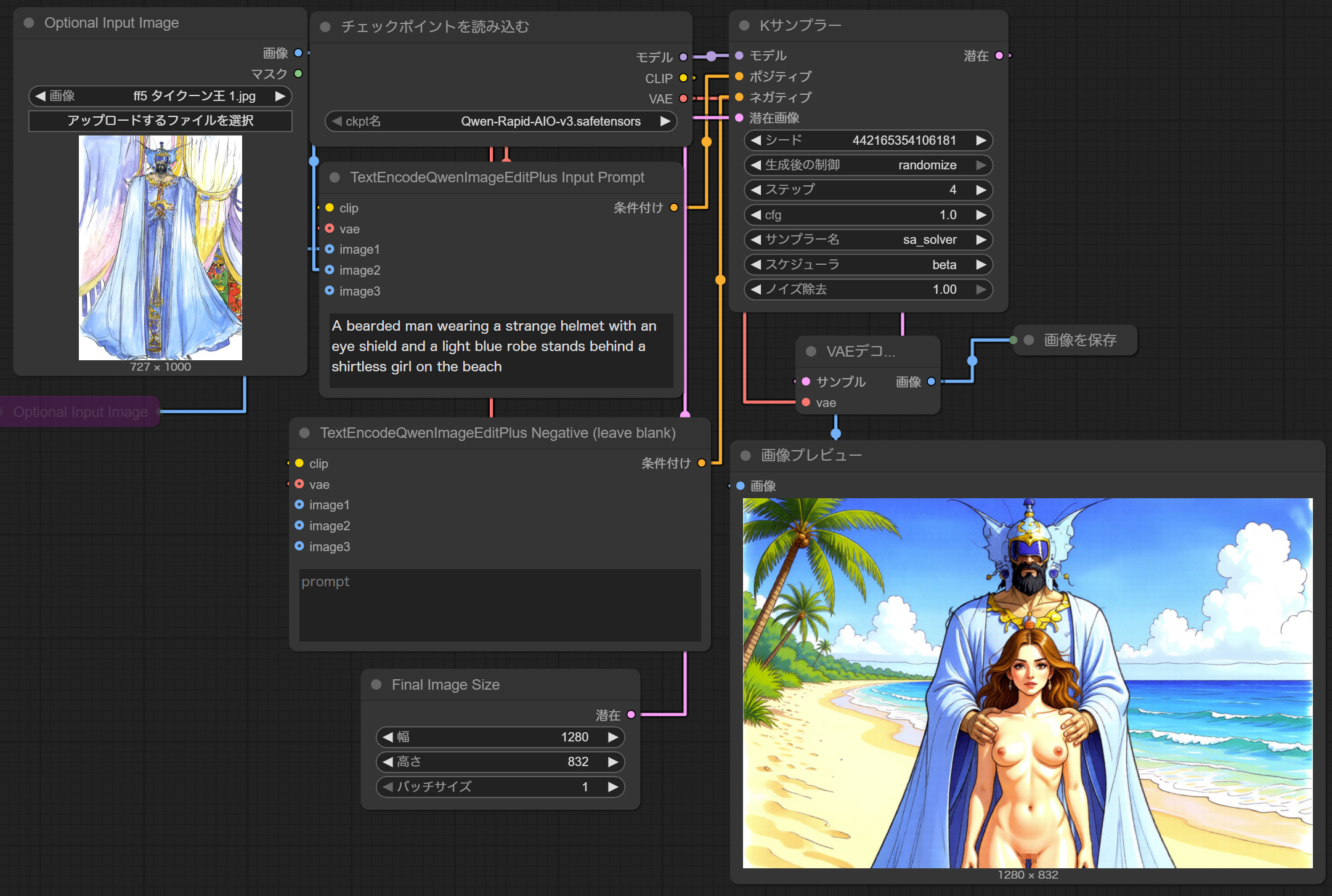The width and height of the screenshot is (1332, 896).
Task: Click right arrow to increment シード value
Action: coord(981,140)
